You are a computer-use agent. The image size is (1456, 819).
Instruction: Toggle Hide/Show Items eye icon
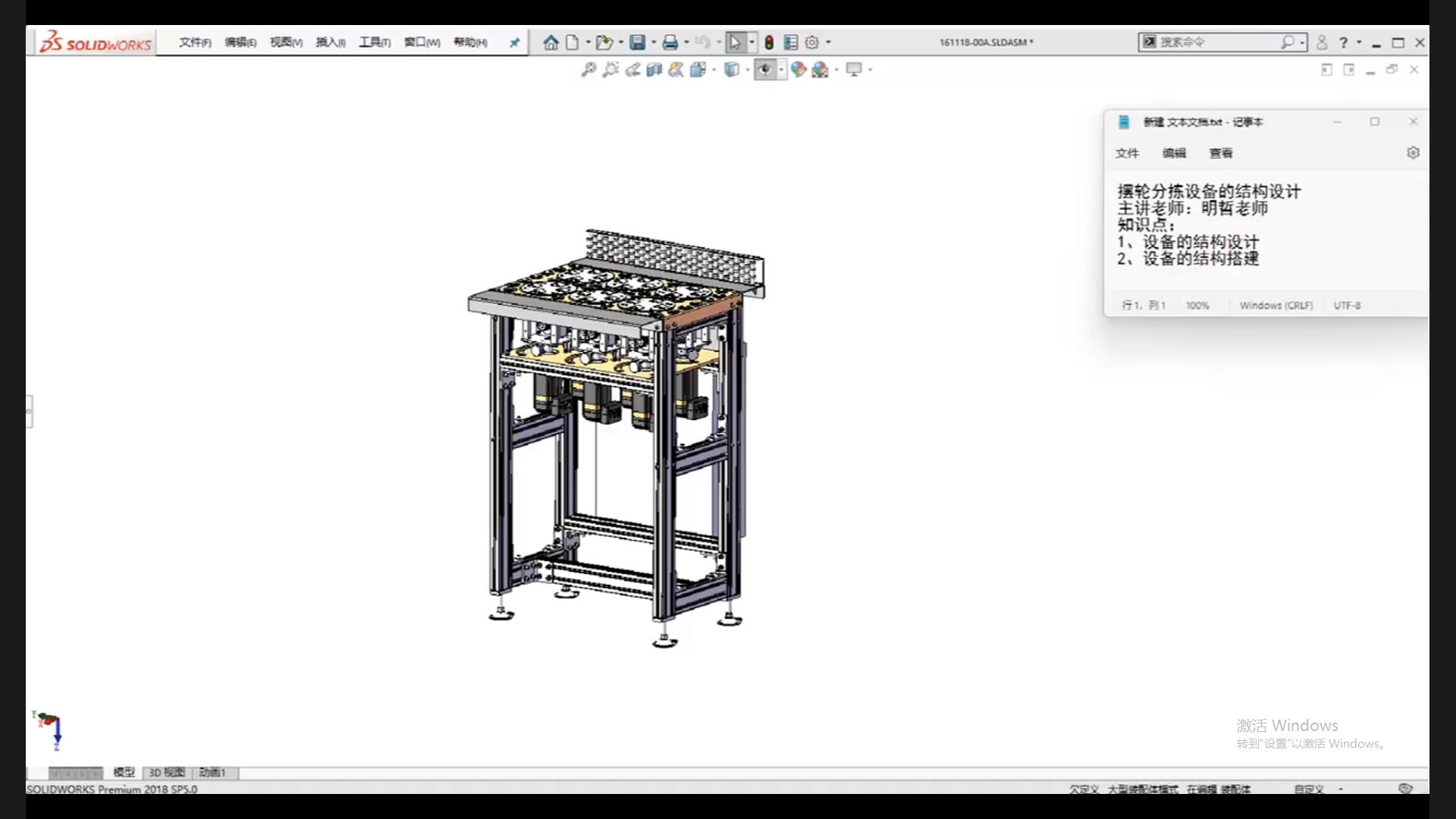[x=765, y=70]
